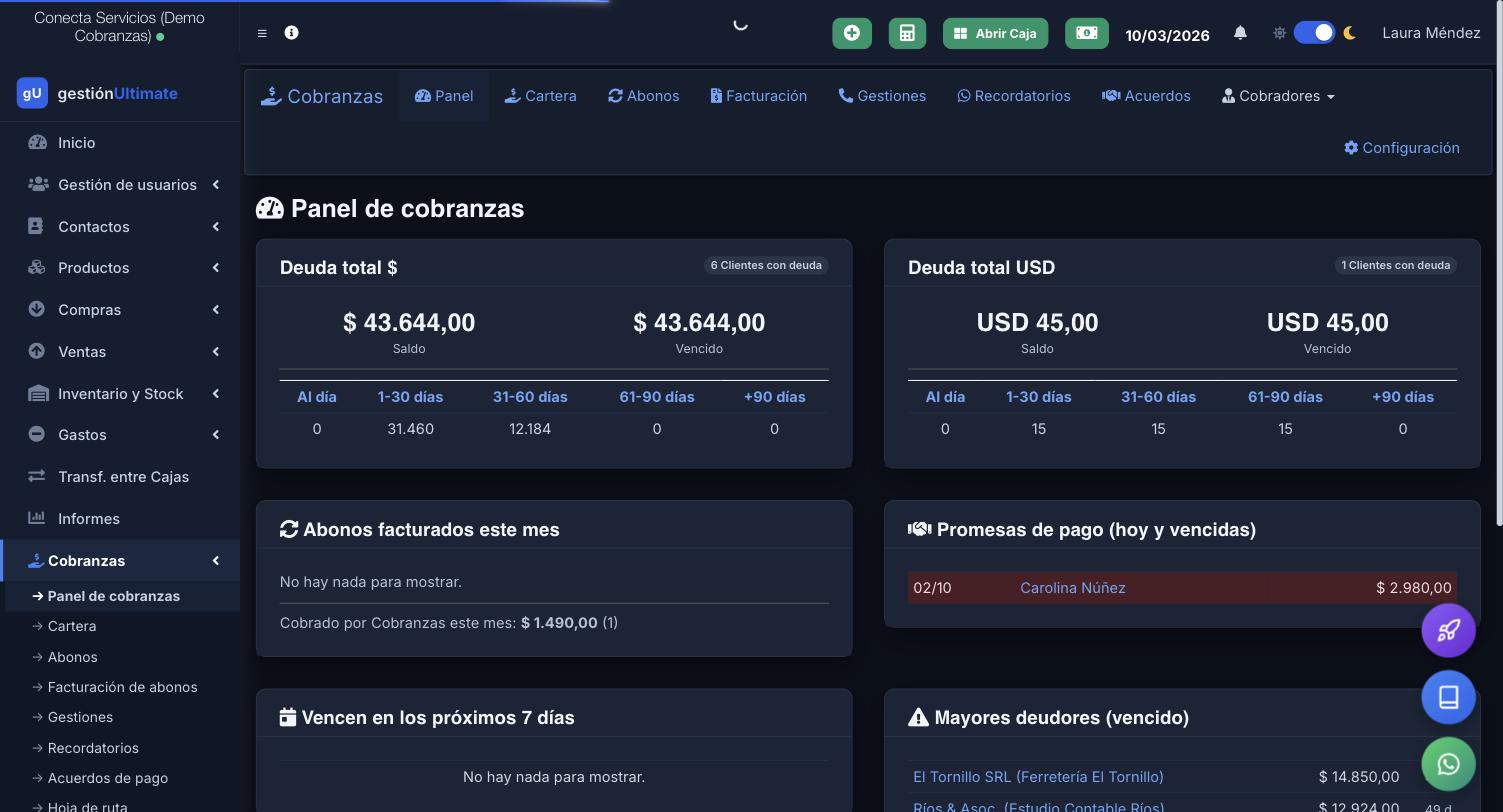Expand the Compras sidebar section
1503x812 pixels.
[x=120, y=310]
